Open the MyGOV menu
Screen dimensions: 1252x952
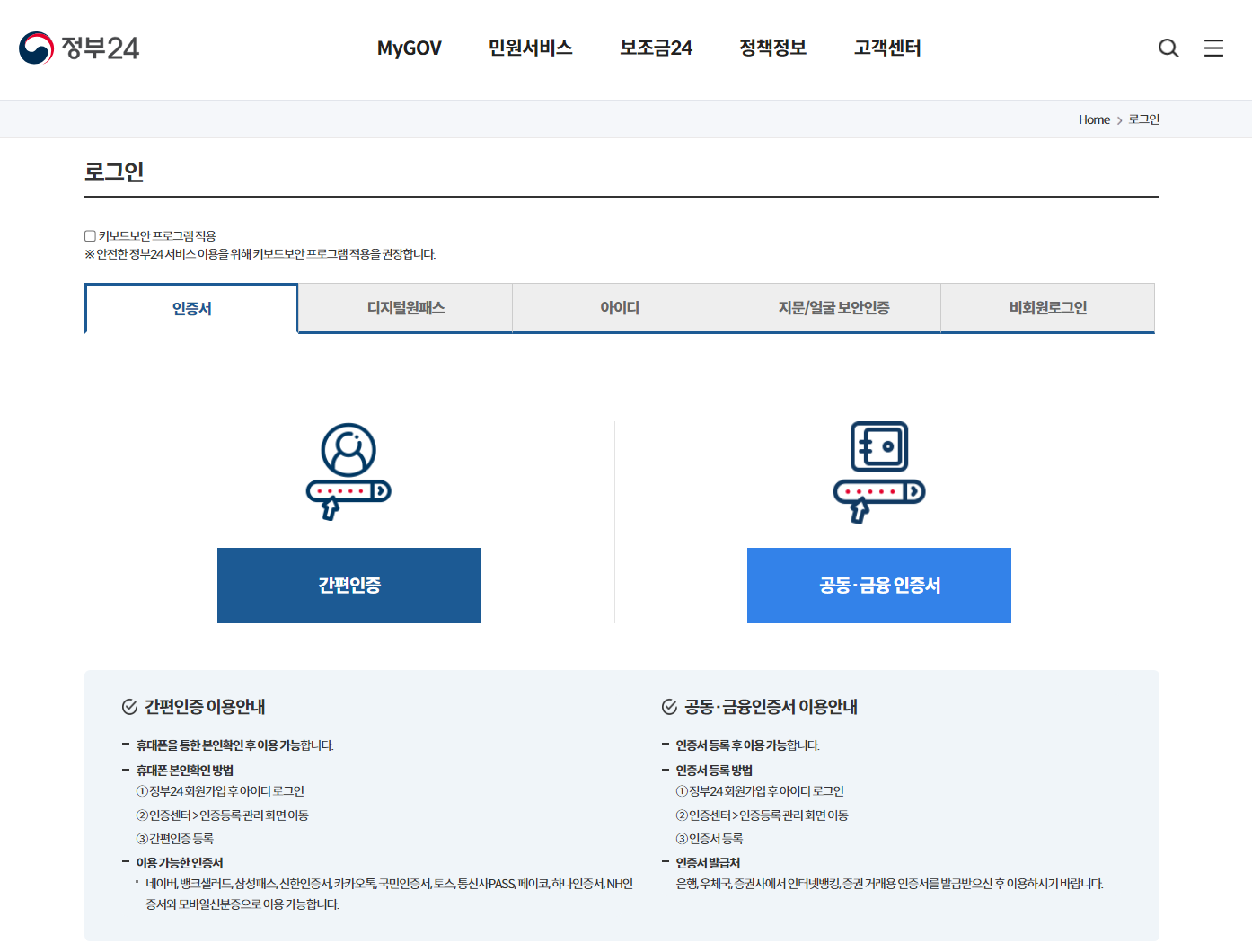(410, 48)
